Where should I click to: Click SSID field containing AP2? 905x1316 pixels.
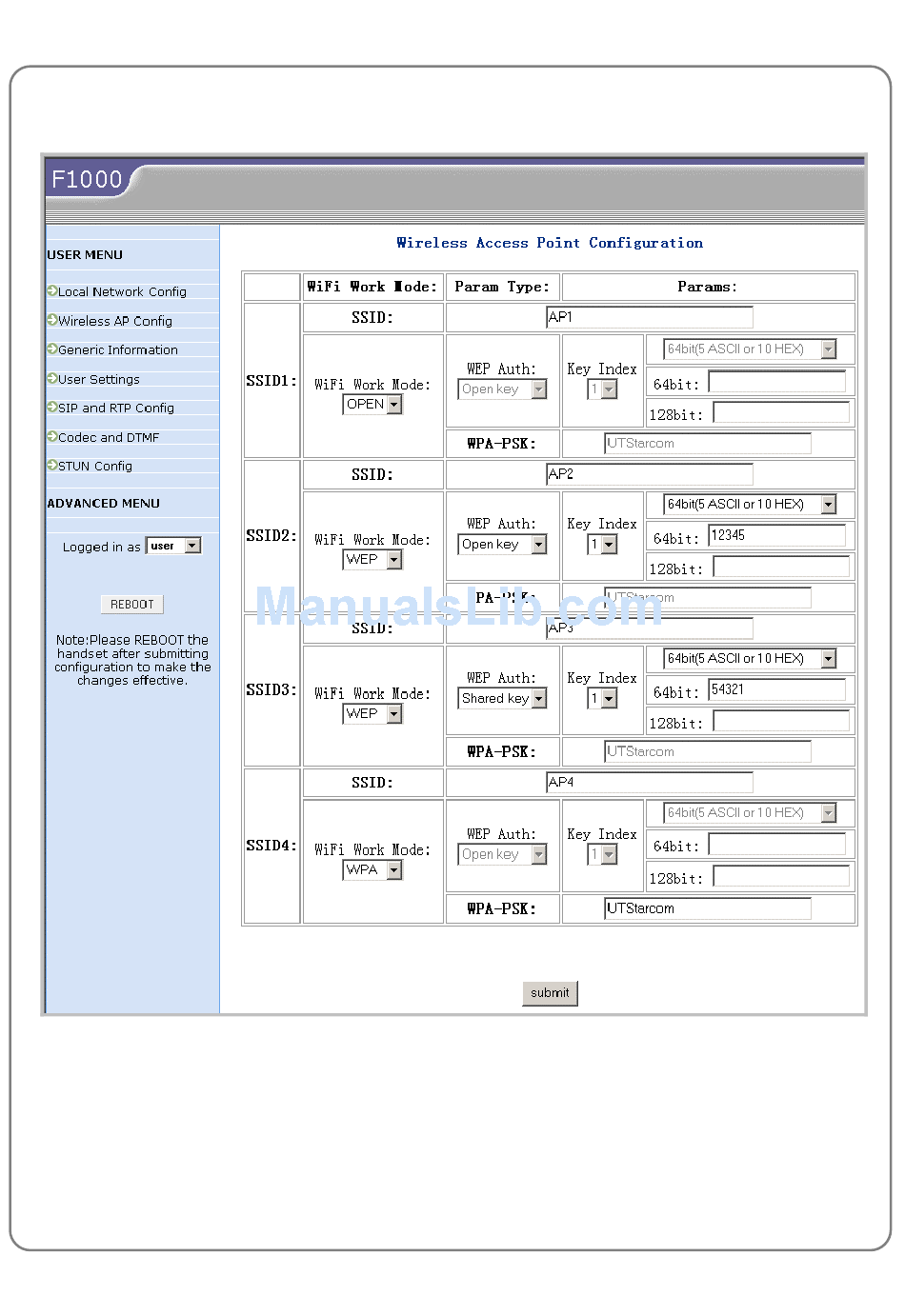(650, 474)
